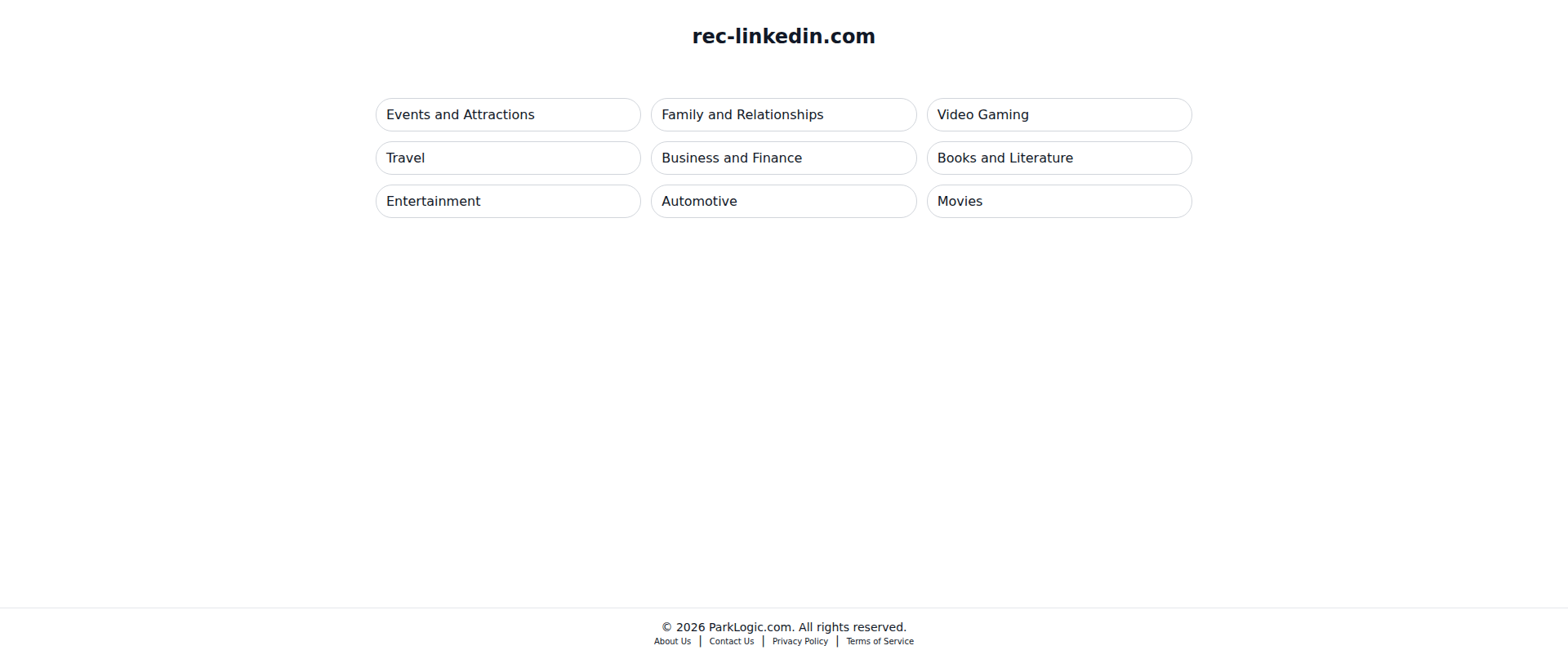Open the Terms of Service link
Image resolution: width=1568 pixels, height=659 pixels.
tap(880, 642)
